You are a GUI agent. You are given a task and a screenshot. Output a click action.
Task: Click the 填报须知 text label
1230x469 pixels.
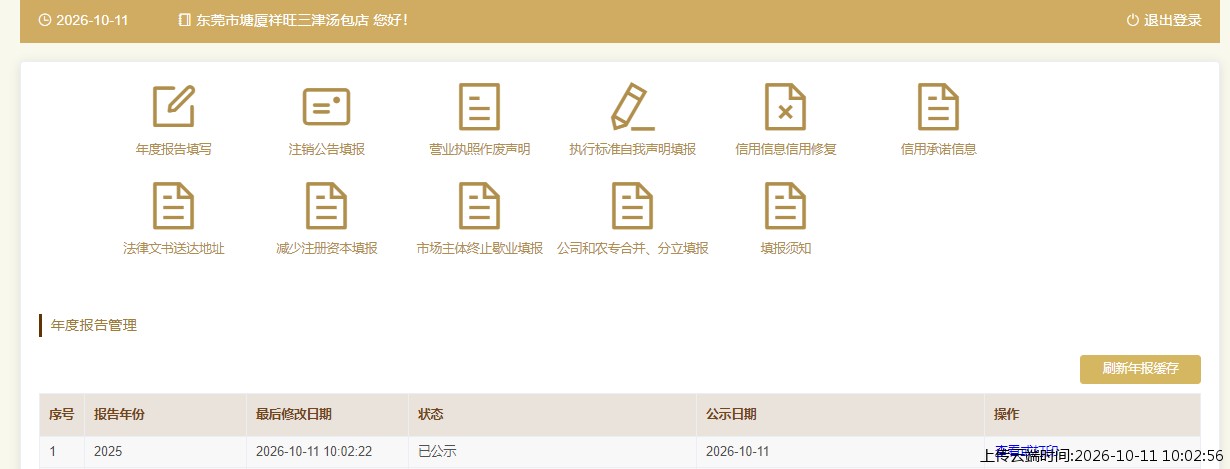pos(785,248)
